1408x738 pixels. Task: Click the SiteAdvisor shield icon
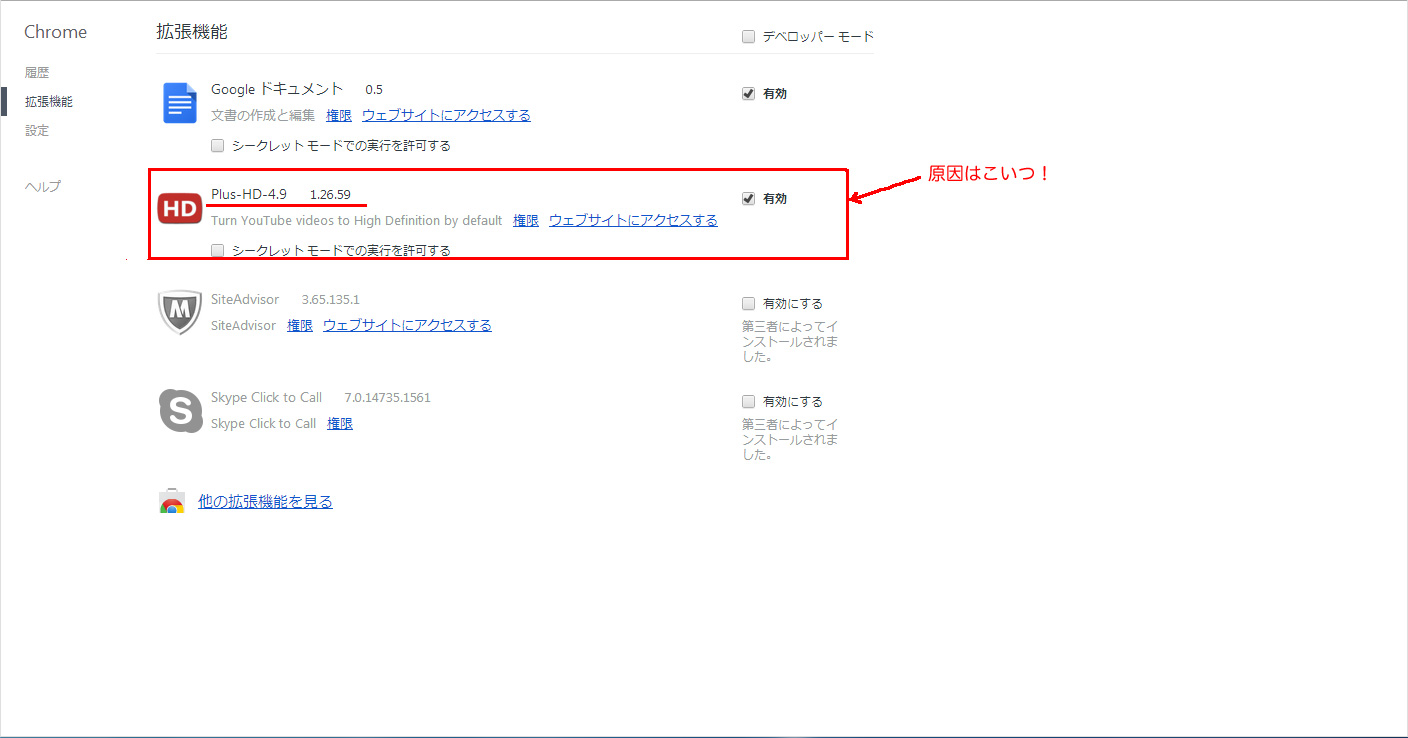point(180,312)
